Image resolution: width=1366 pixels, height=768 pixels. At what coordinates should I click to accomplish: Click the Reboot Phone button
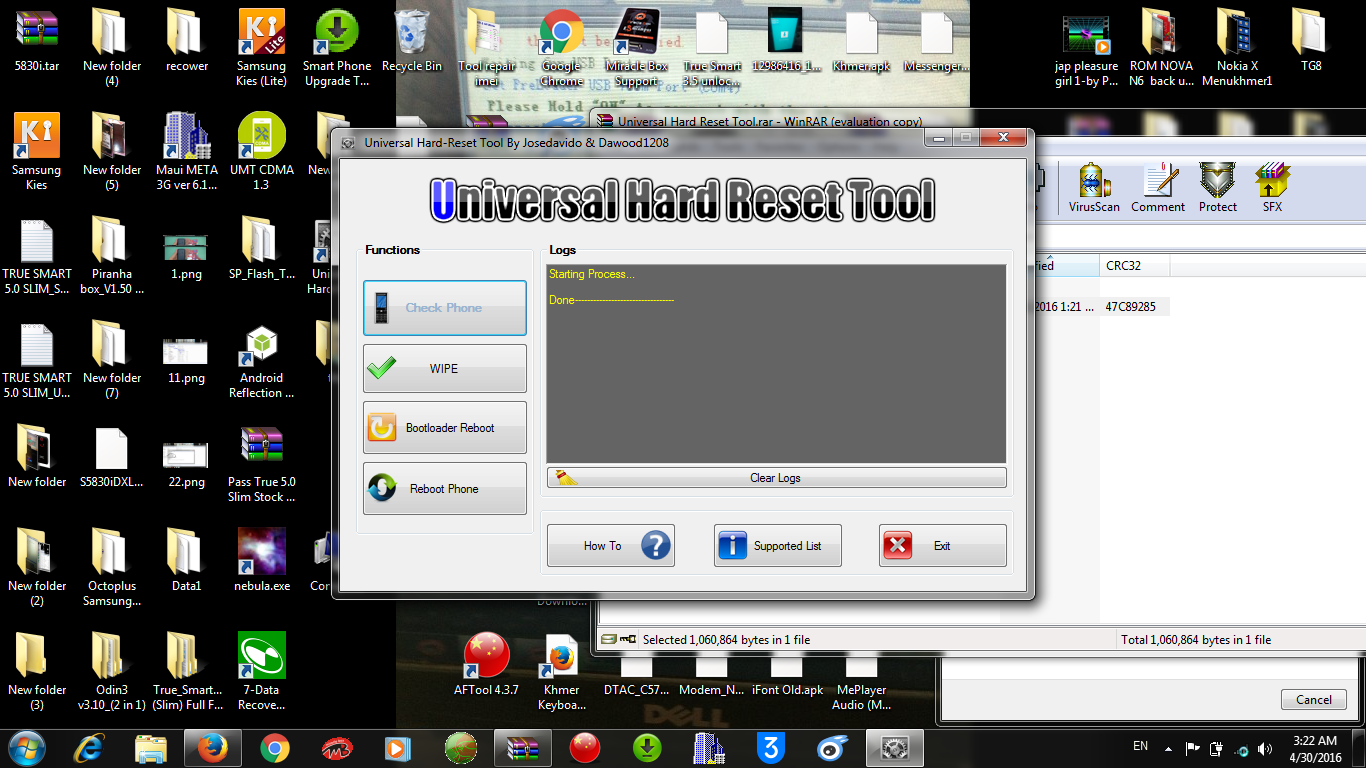(x=444, y=489)
